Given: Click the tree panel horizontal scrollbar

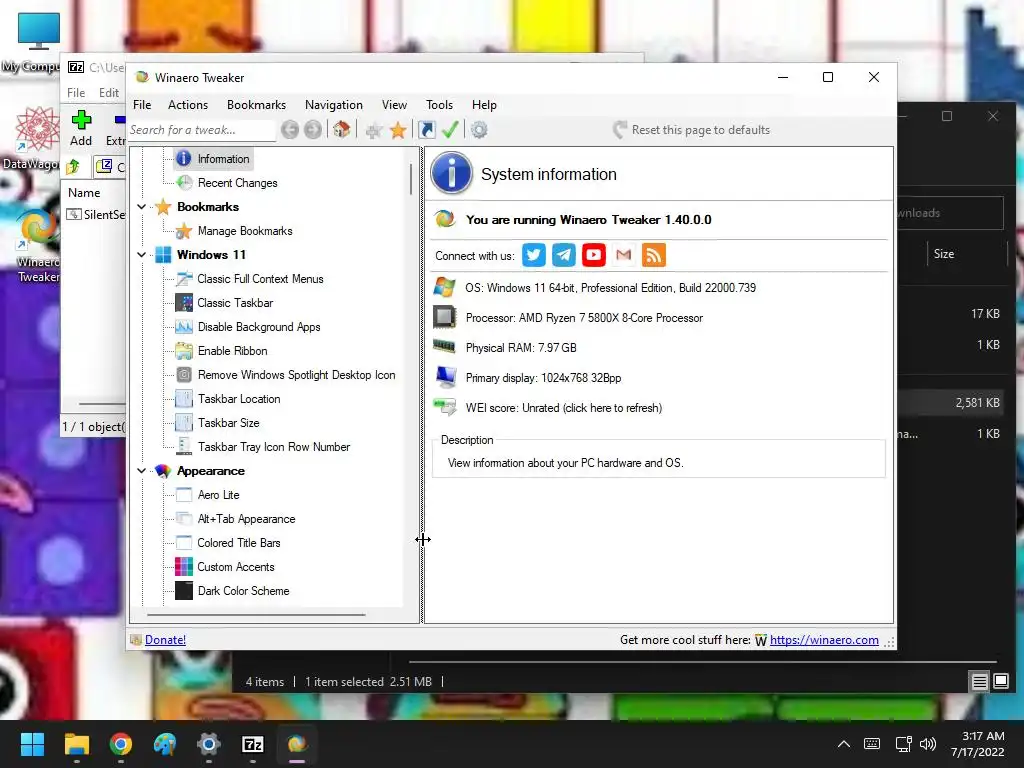Looking at the screenshot, I should coord(256,615).
